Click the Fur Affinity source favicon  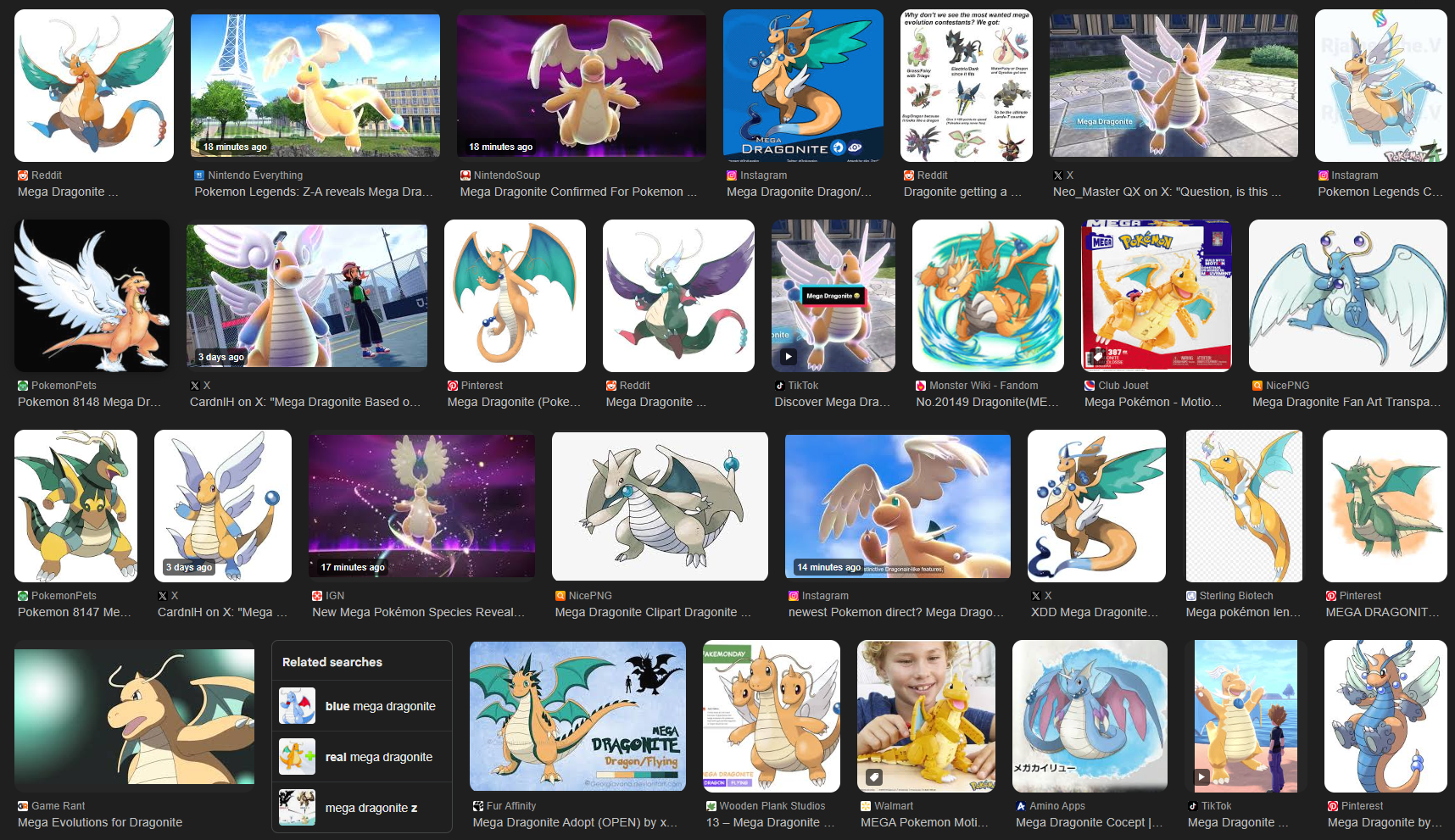[478, 806]
